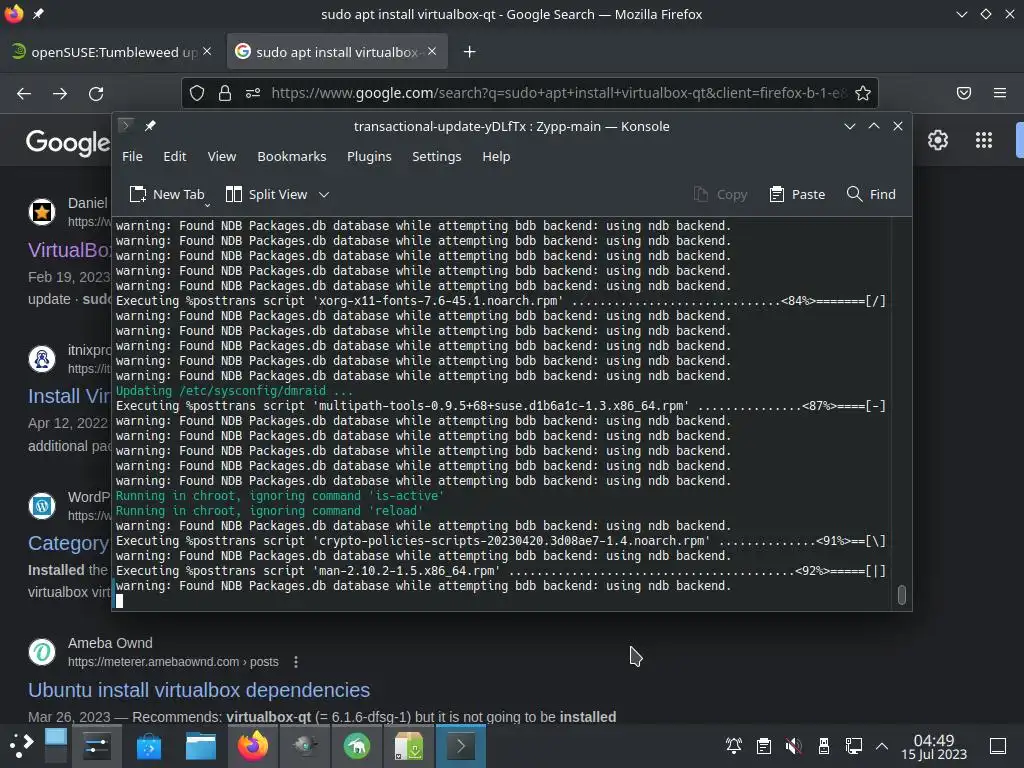This screenshot has height=768, width=1024.
Task: Open Save to Pocket in Firefox
Action: (964, 93)
